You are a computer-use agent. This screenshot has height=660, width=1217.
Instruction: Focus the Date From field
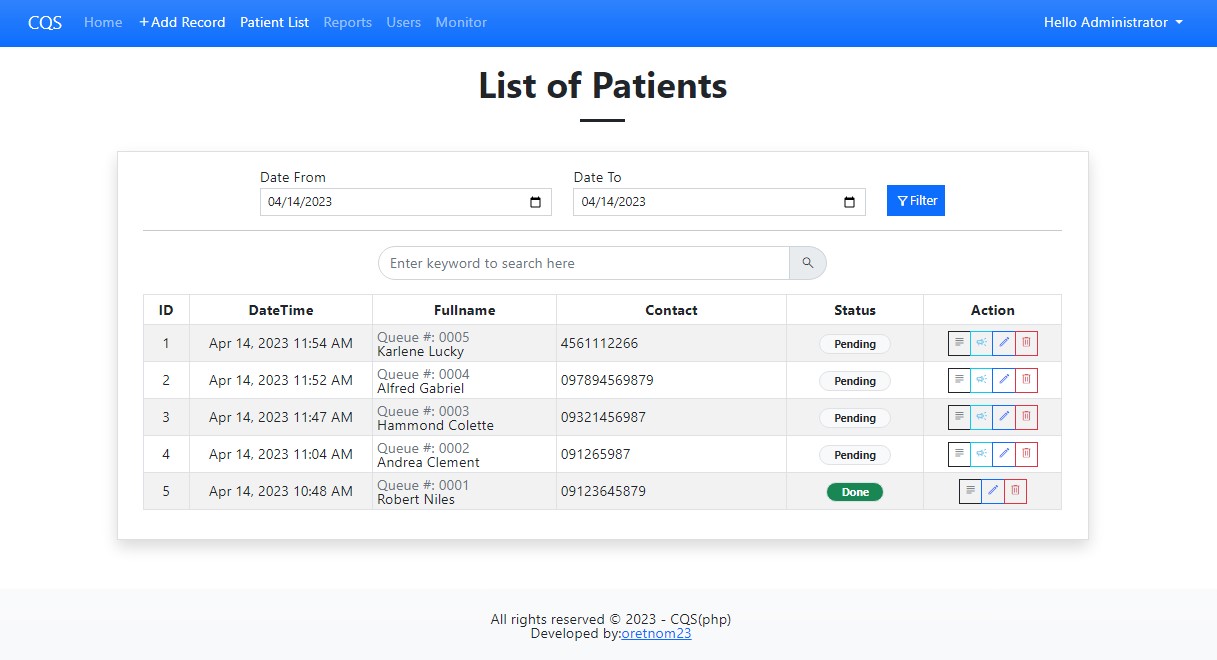[406, 202]
